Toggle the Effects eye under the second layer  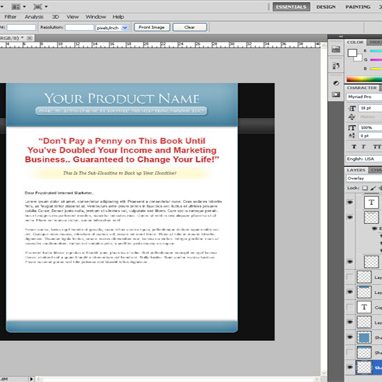(x=374, y=228)
